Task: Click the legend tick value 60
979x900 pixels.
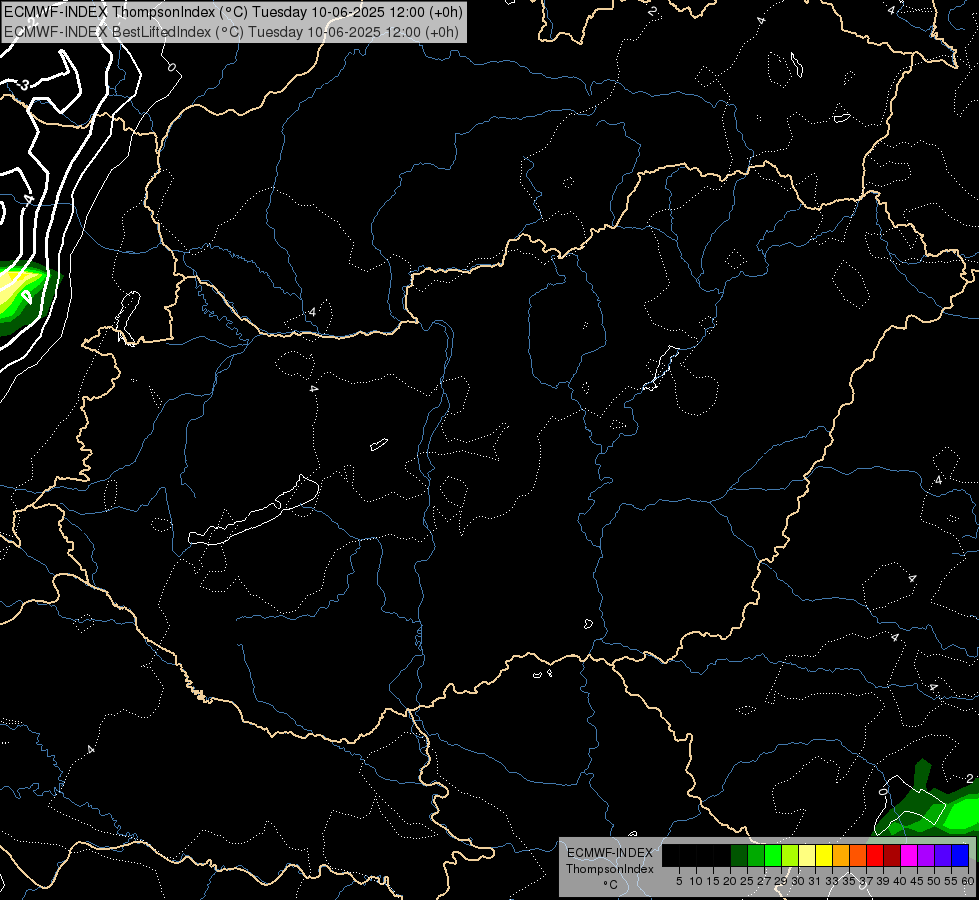Action: (x=968, y=881)
